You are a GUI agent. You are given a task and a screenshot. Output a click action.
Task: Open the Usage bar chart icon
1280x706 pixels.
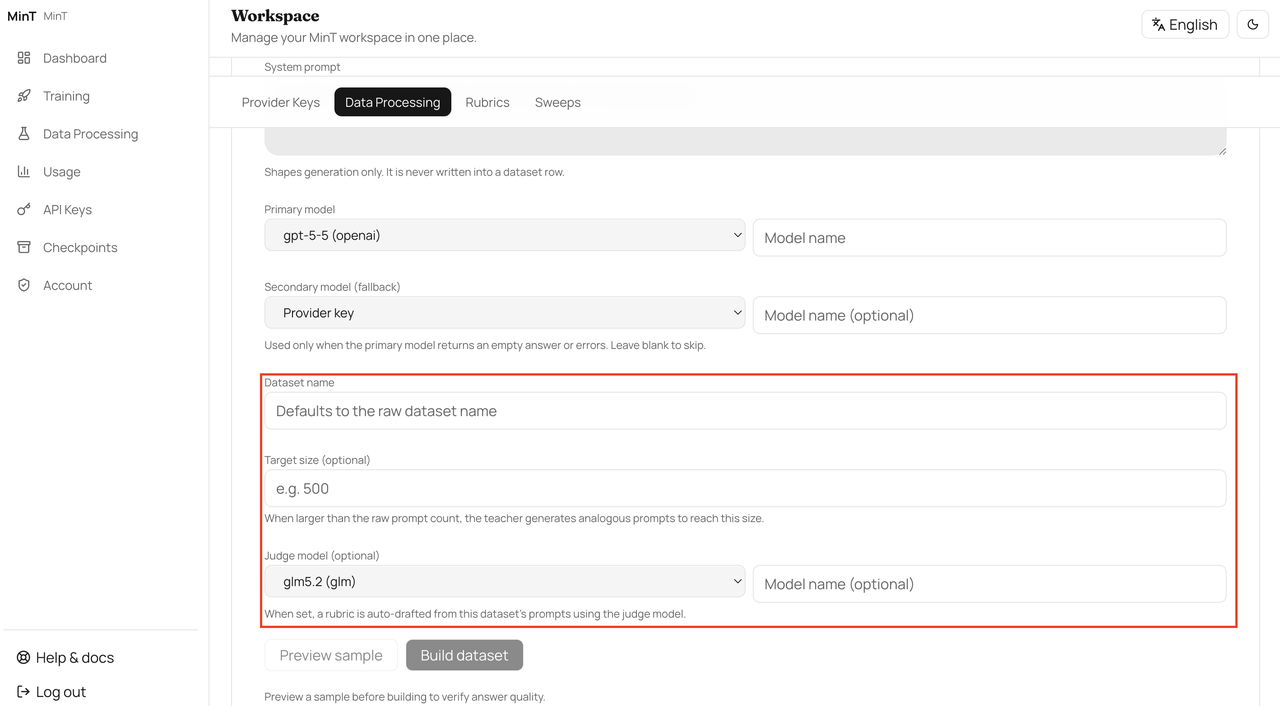(x=24, y=172)
